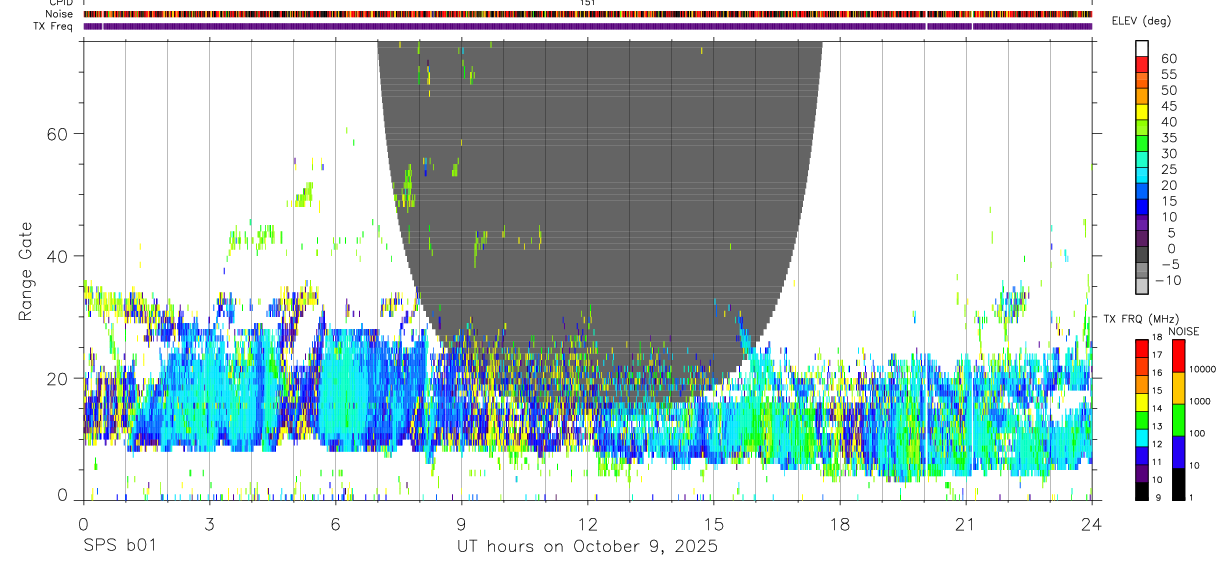The image size is (1228, 567).
Task: Select the blue segment of NOISE color bar
Action: pyautogui.click(x=1177, y=451)
